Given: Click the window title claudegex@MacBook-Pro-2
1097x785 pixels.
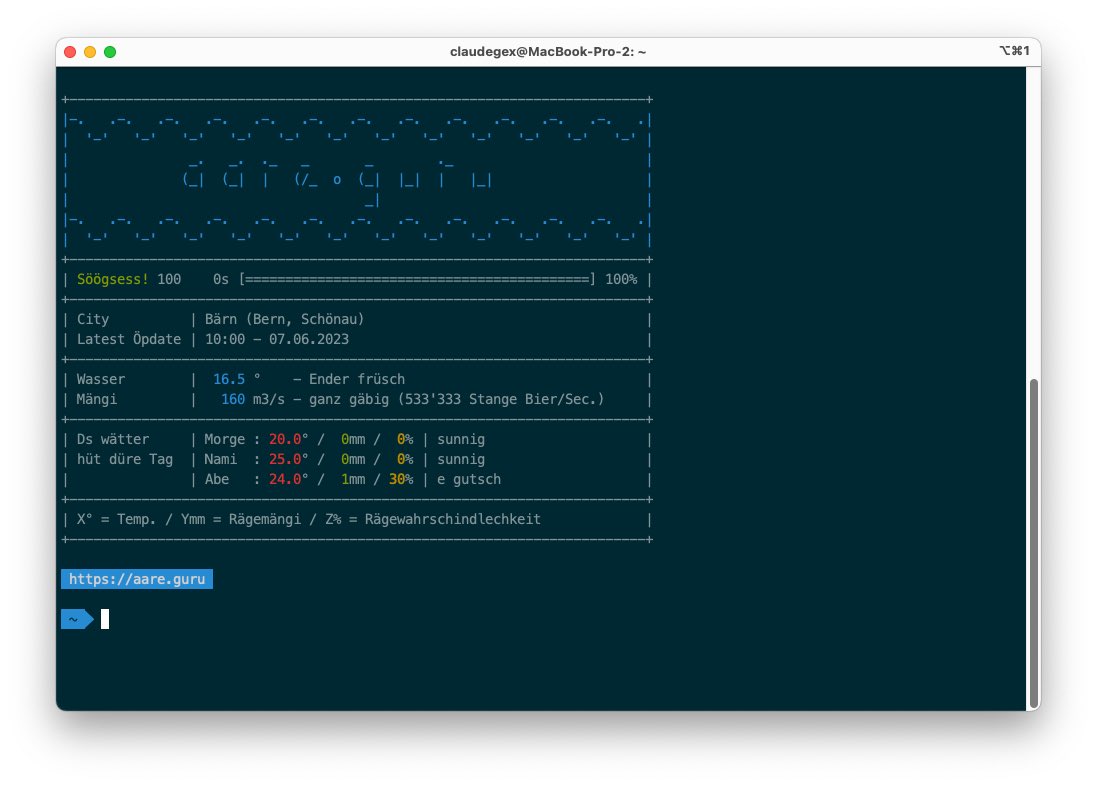Looking at the screenshot, I should [548, 52].
